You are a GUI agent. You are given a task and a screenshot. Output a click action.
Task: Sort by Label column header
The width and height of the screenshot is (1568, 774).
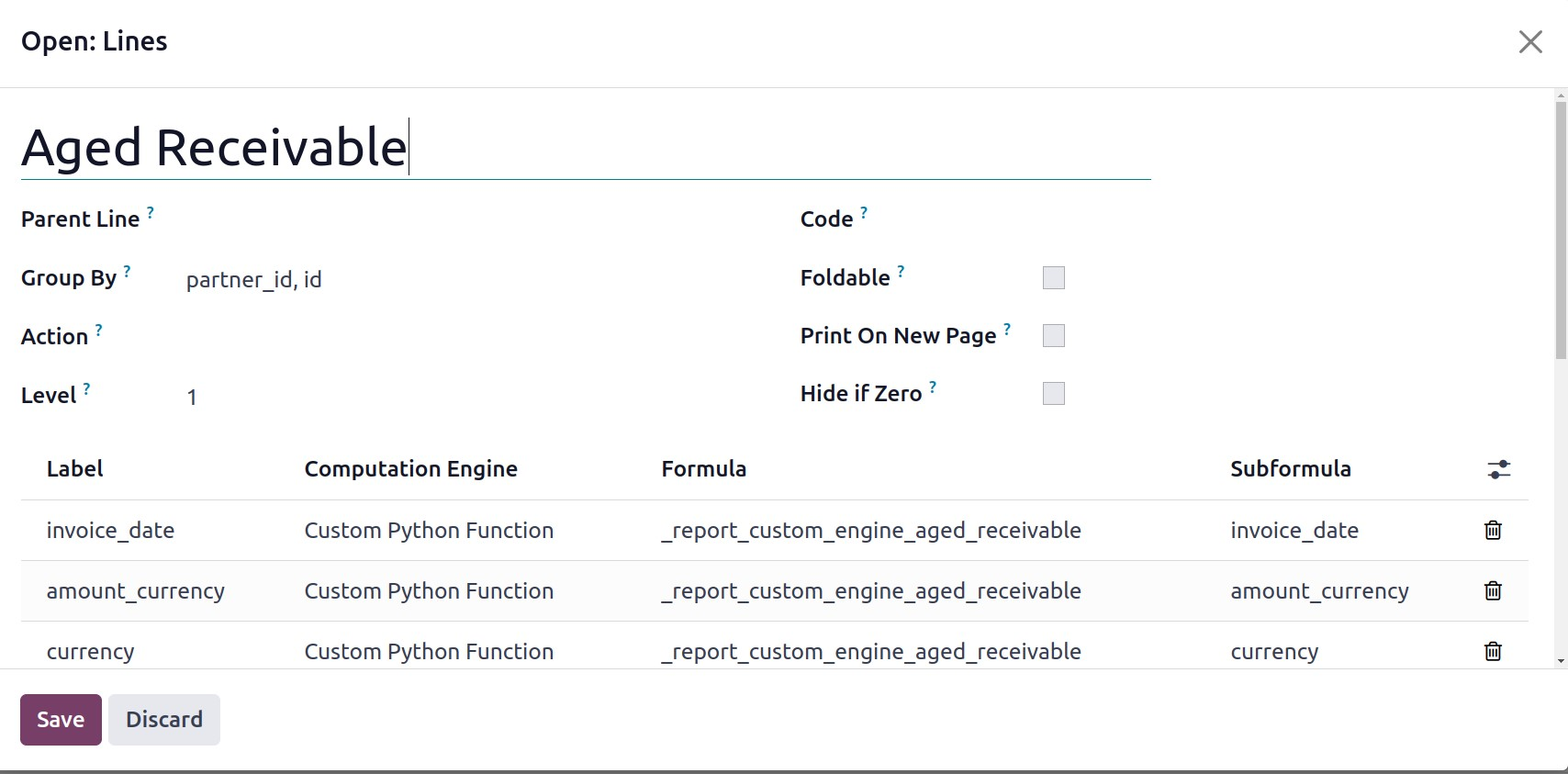coord(75,469)
